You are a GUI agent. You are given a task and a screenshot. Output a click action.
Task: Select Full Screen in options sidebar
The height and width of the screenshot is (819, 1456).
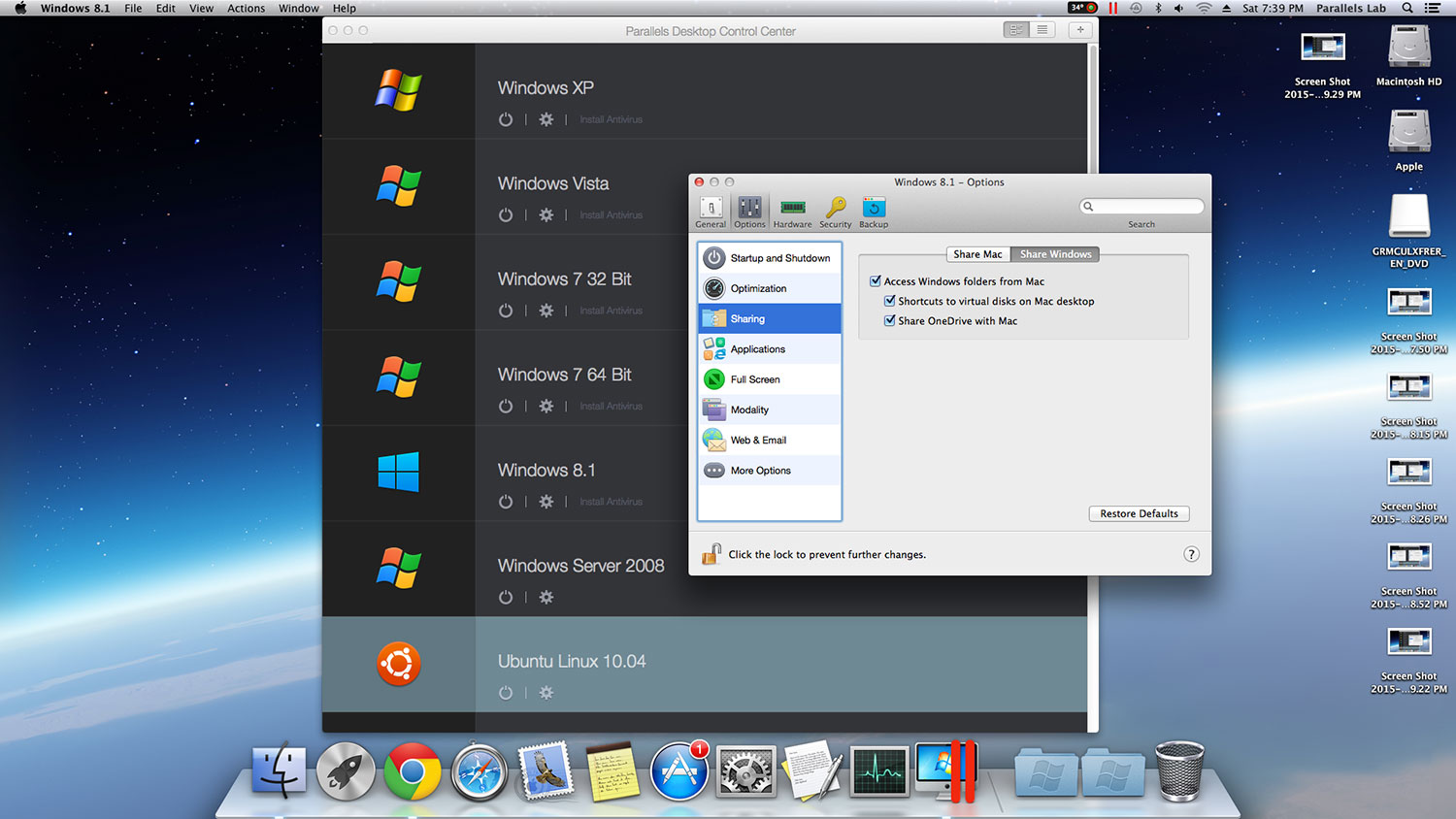pyautogui.click(x=770, y=379)
